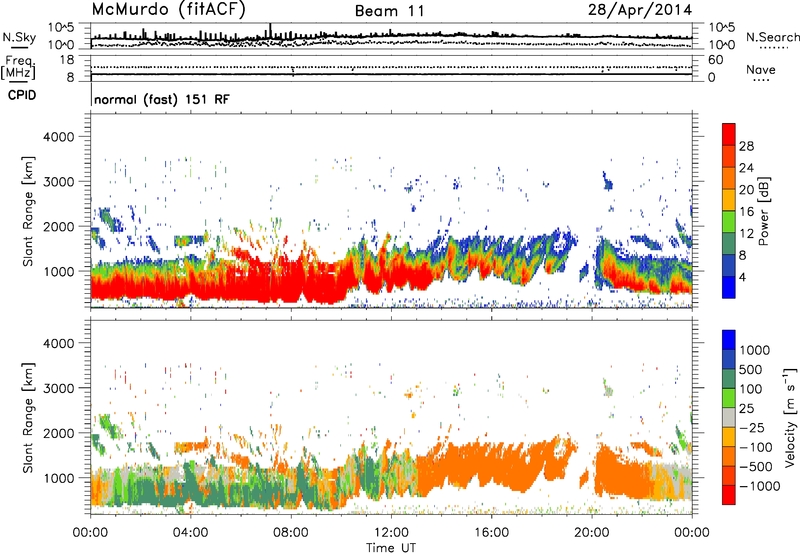This screenshot has width=800, height=554.
Task: Click the Freq. [MHz] axis label
Action: 18,67
